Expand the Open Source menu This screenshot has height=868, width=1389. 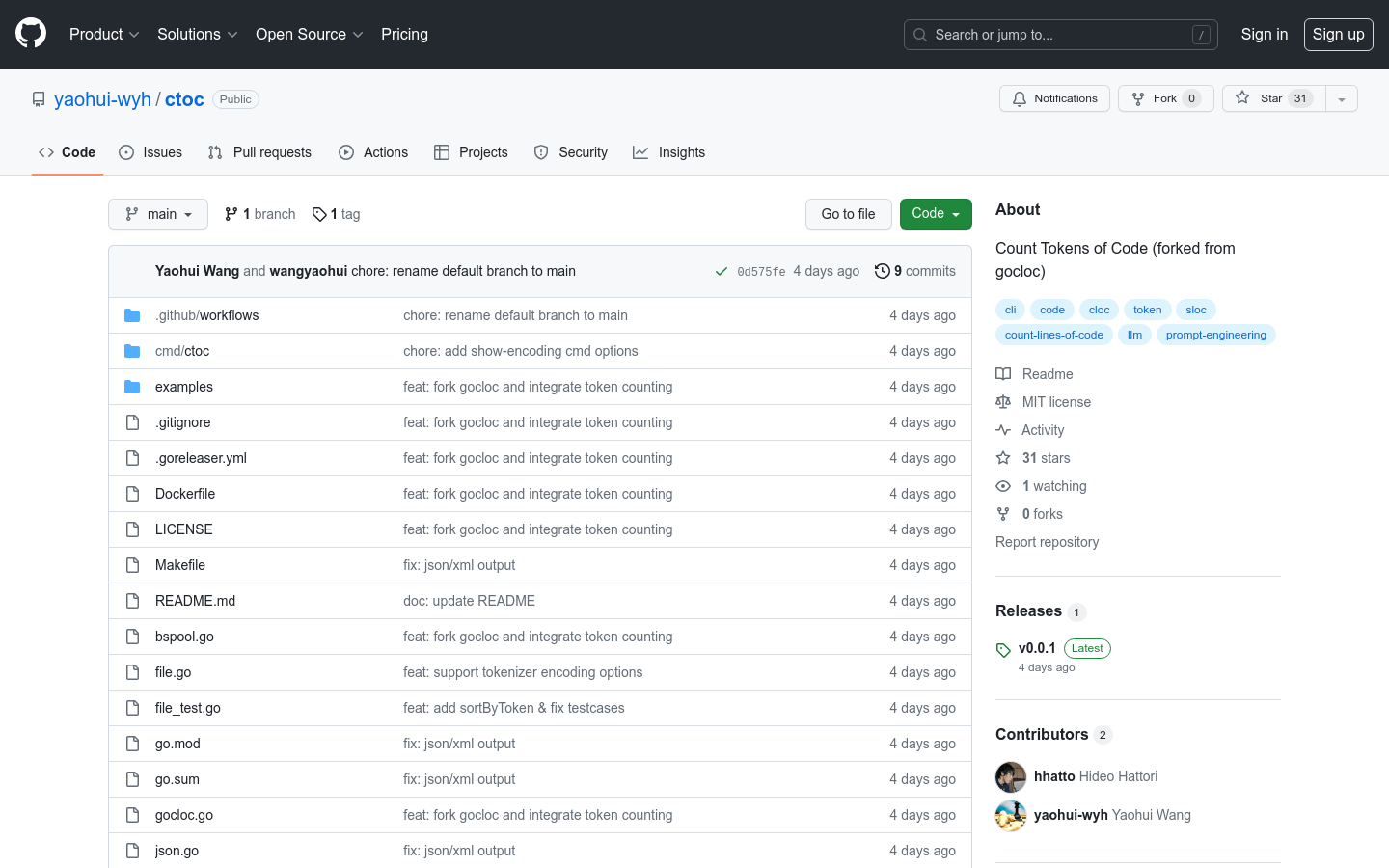[310, 34]
